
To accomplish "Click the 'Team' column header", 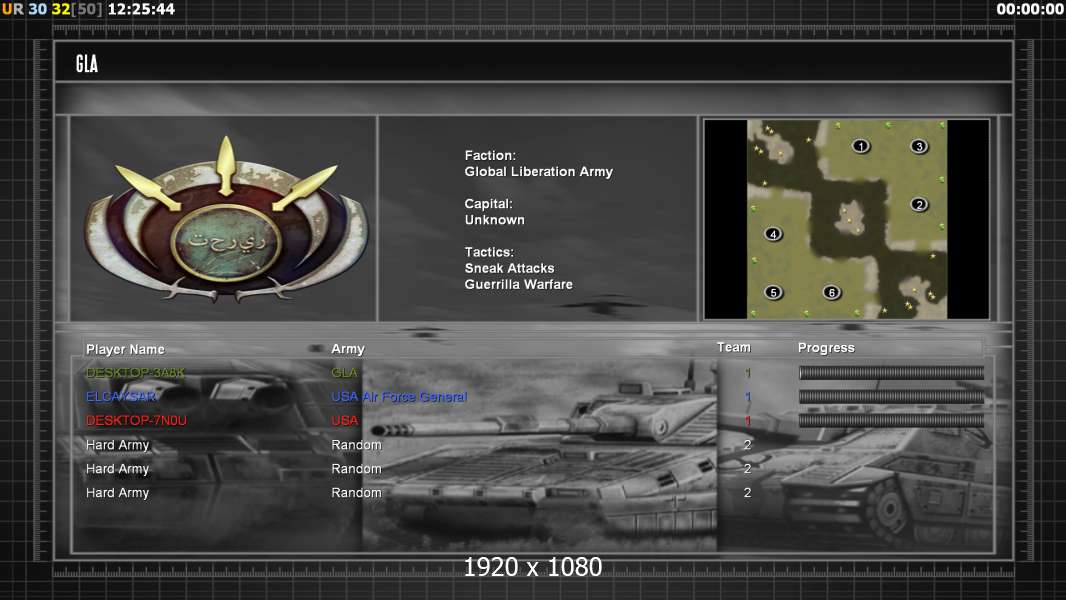I will tap(734, 347).
